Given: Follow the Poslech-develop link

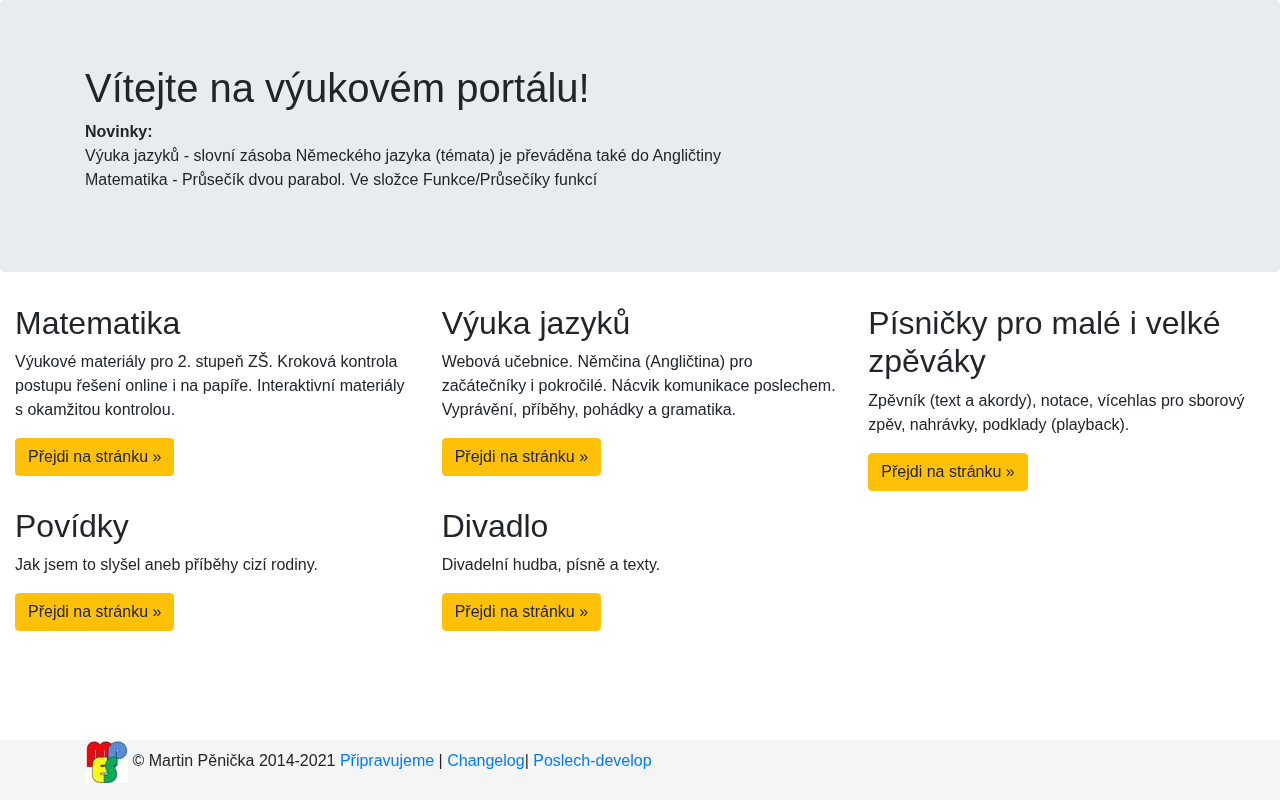Looking at the screenshot, I should pyautogui.click(x=592, y=761).
